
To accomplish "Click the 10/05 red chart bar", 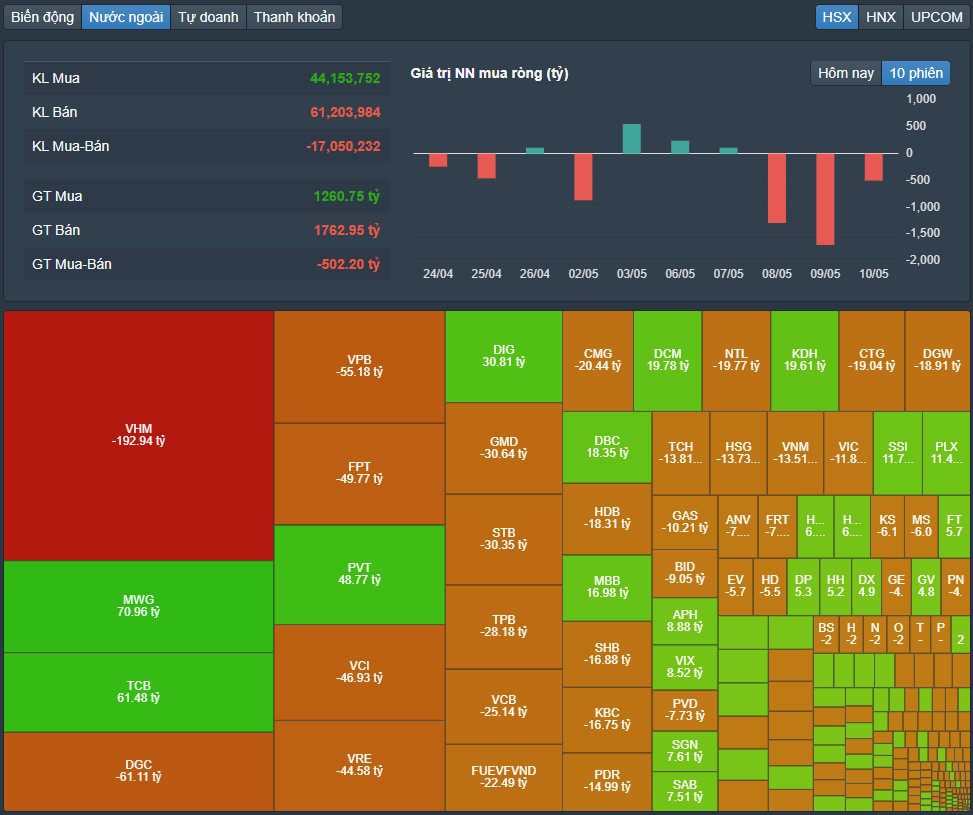I will [873, 167].
